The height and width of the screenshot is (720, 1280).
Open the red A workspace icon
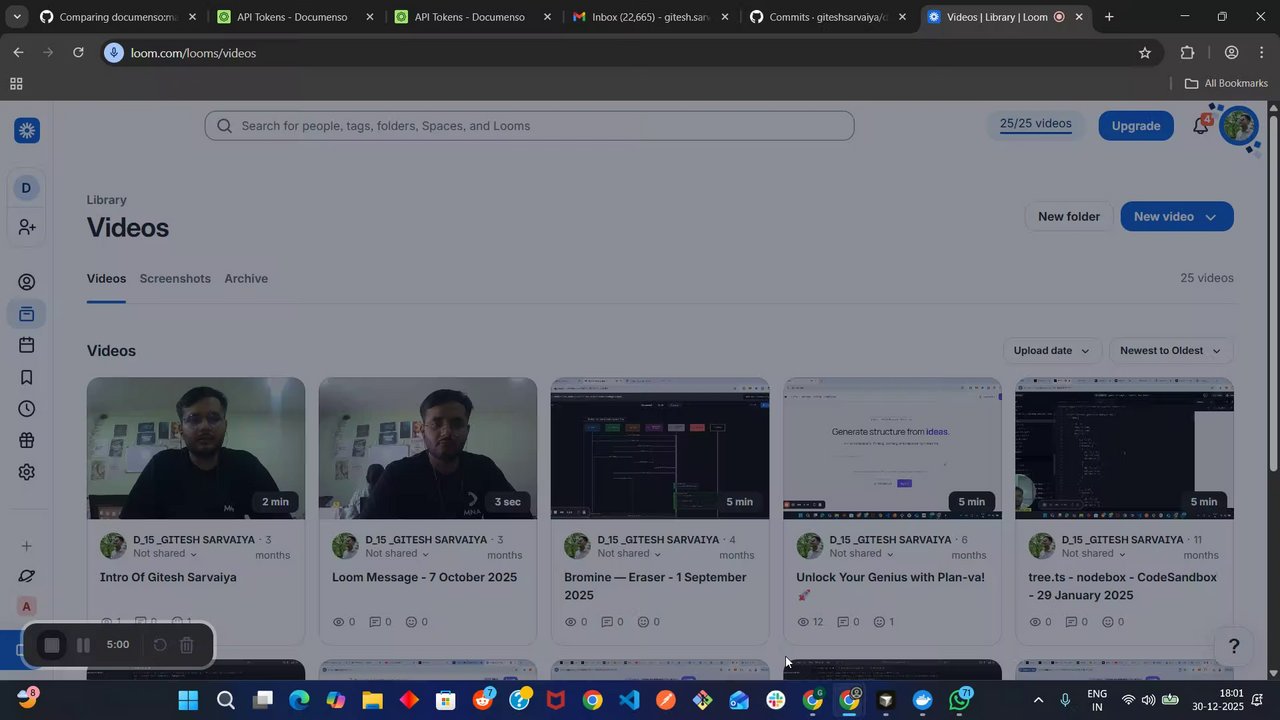pos(27,606)
